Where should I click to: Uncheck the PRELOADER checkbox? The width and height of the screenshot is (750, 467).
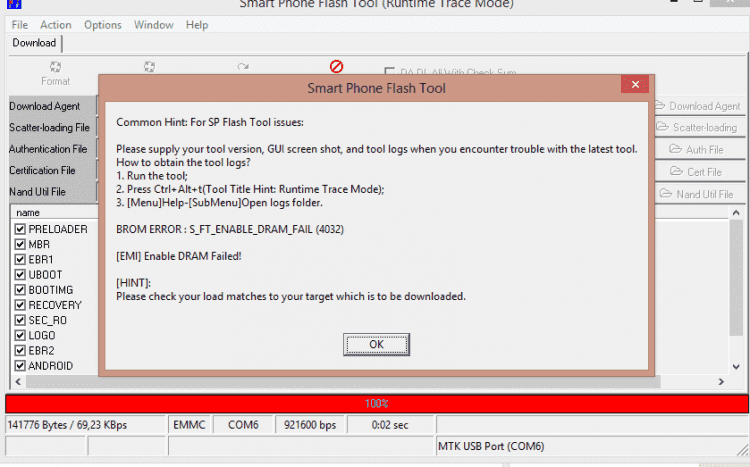coord(20,229)
